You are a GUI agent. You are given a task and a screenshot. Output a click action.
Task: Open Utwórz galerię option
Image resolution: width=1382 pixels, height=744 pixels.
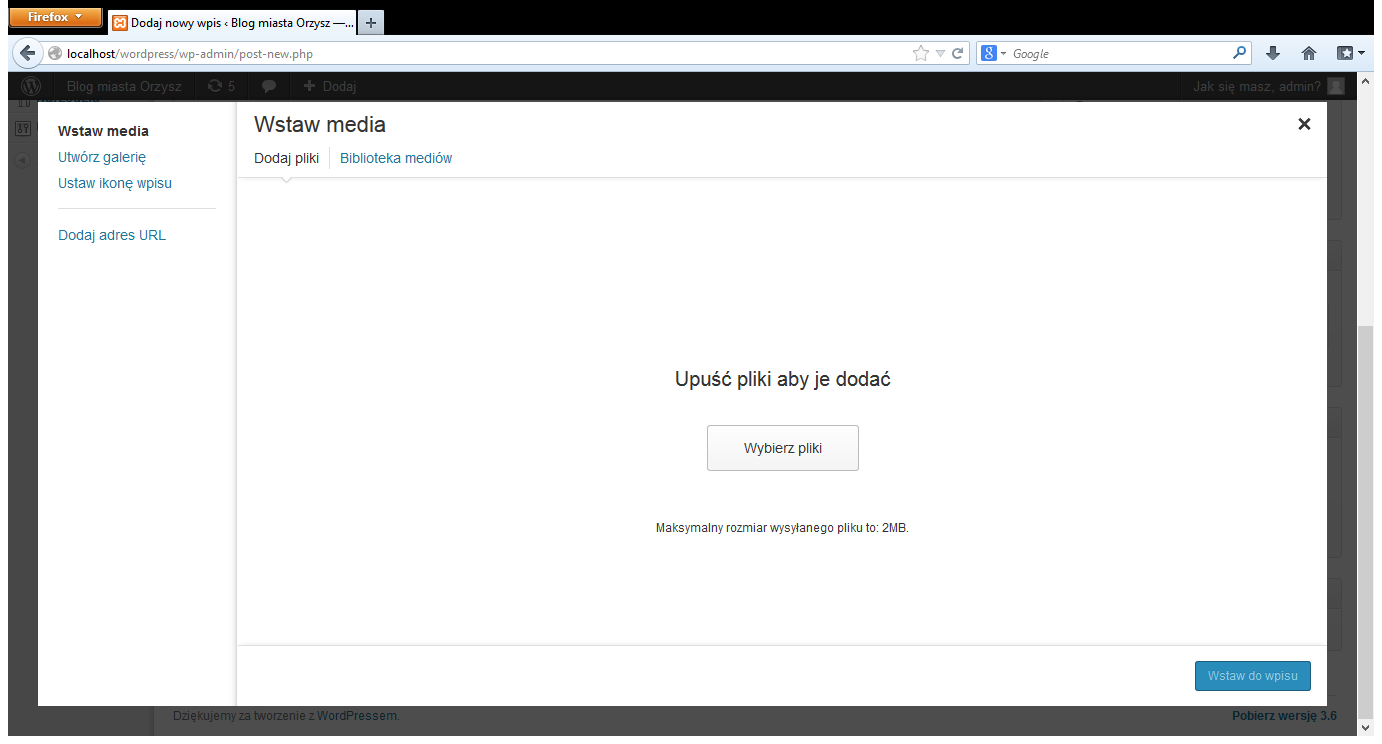click(102, 157)
